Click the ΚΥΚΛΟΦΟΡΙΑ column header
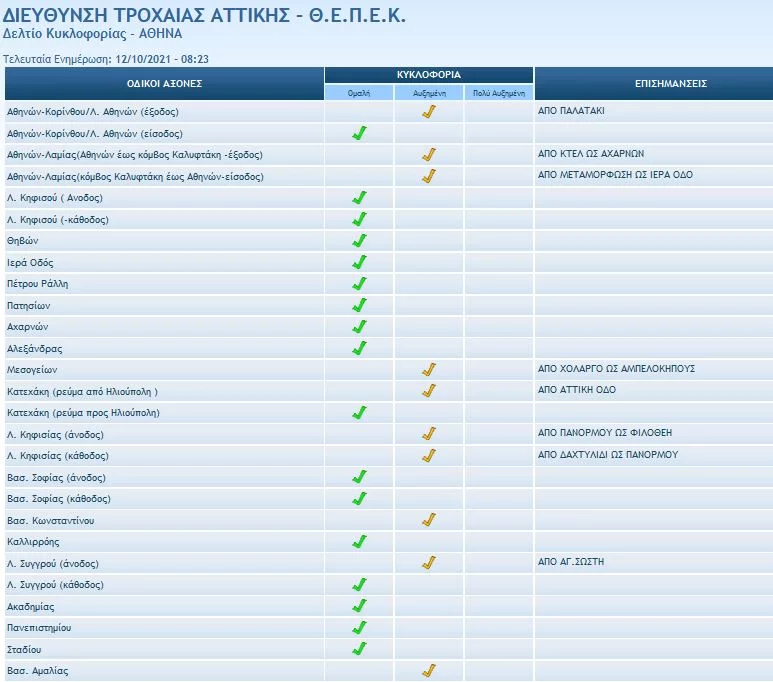Screen dimensions: 773x682 (429, 75)
